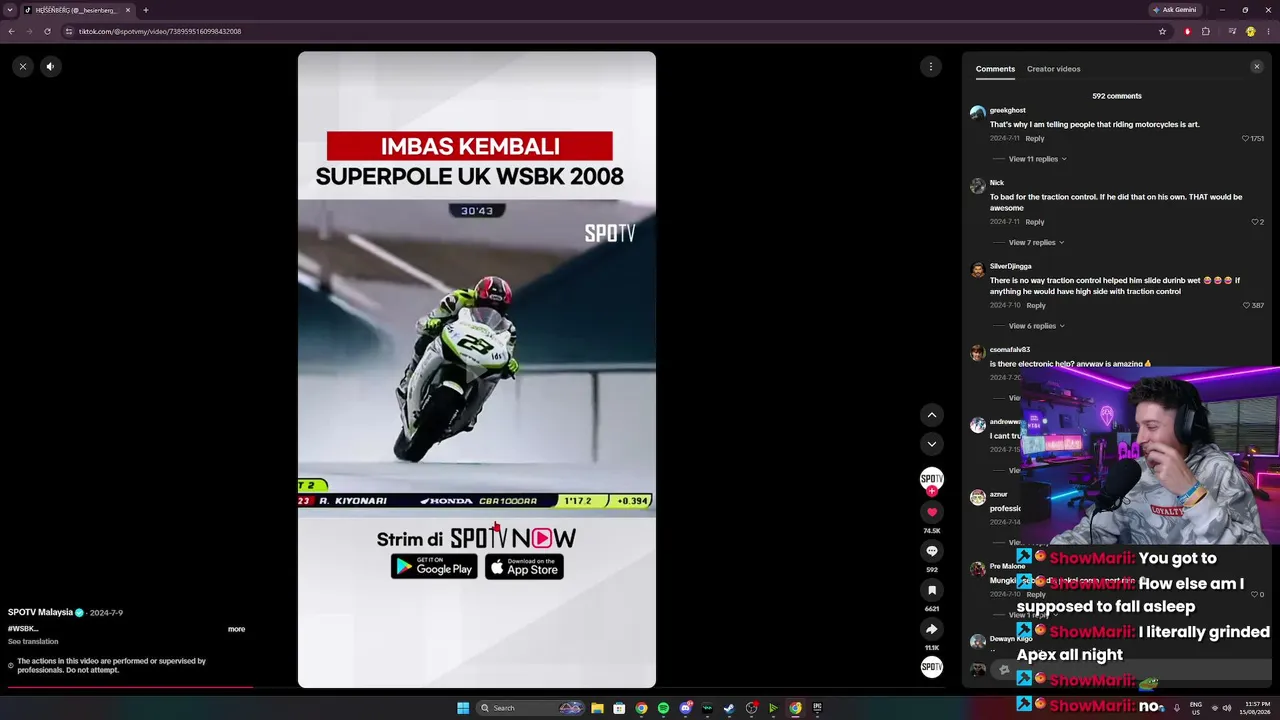The image size is (1280, 720).
Task: Switch to the Comments tab
Action: [995, 69]
